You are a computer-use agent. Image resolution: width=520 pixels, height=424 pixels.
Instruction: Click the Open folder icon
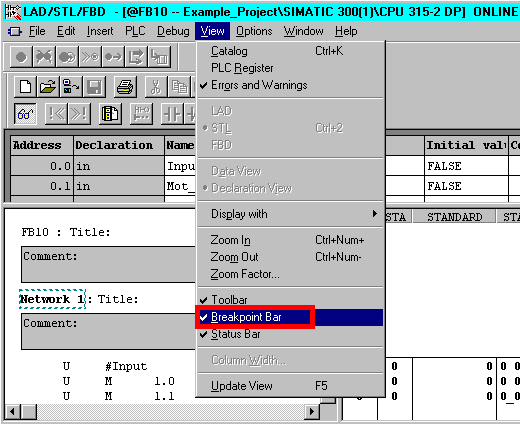coord(49,87)
